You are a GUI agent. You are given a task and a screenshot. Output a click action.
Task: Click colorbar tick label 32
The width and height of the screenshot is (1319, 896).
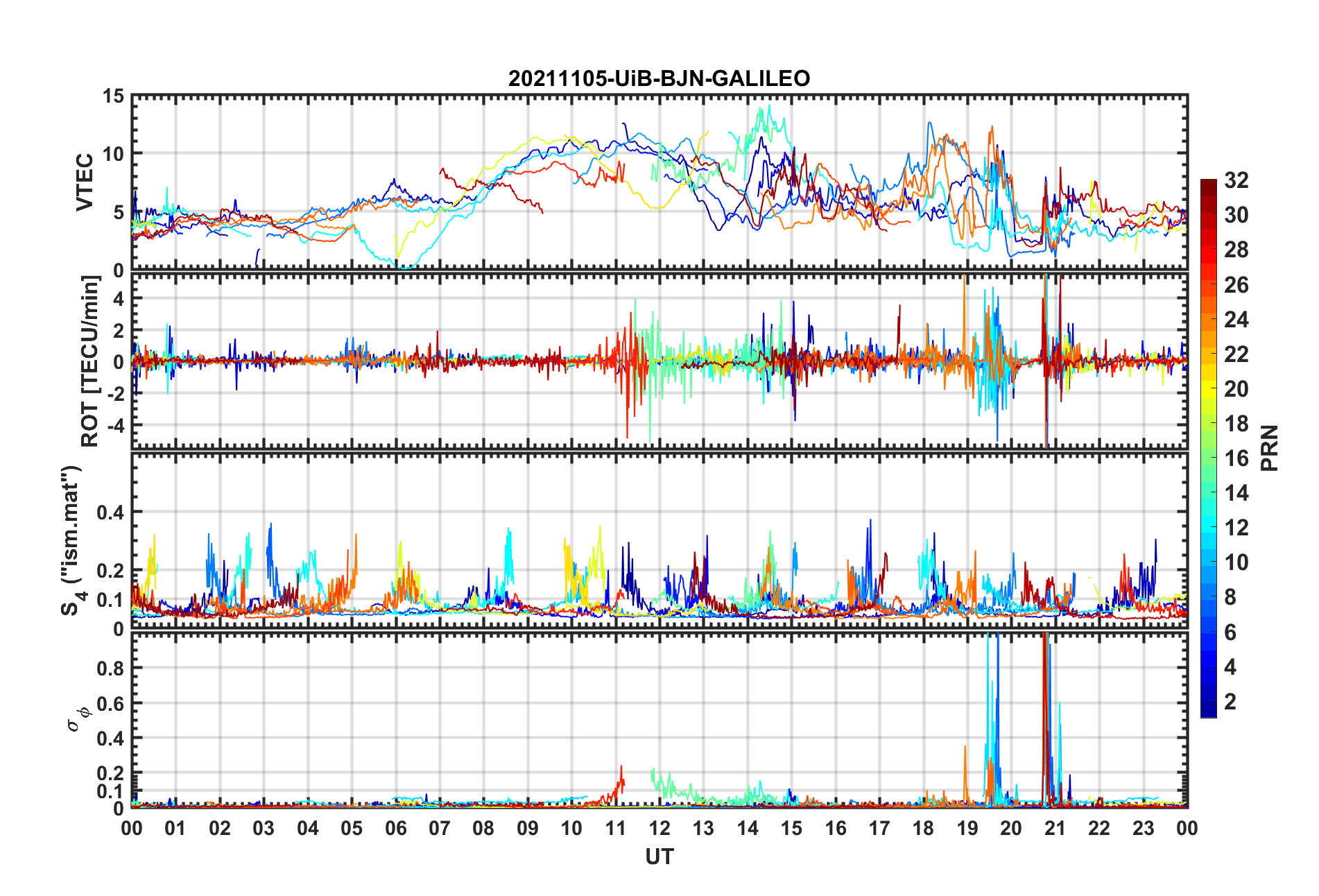pyautogui.click(x=1236, y=180)
